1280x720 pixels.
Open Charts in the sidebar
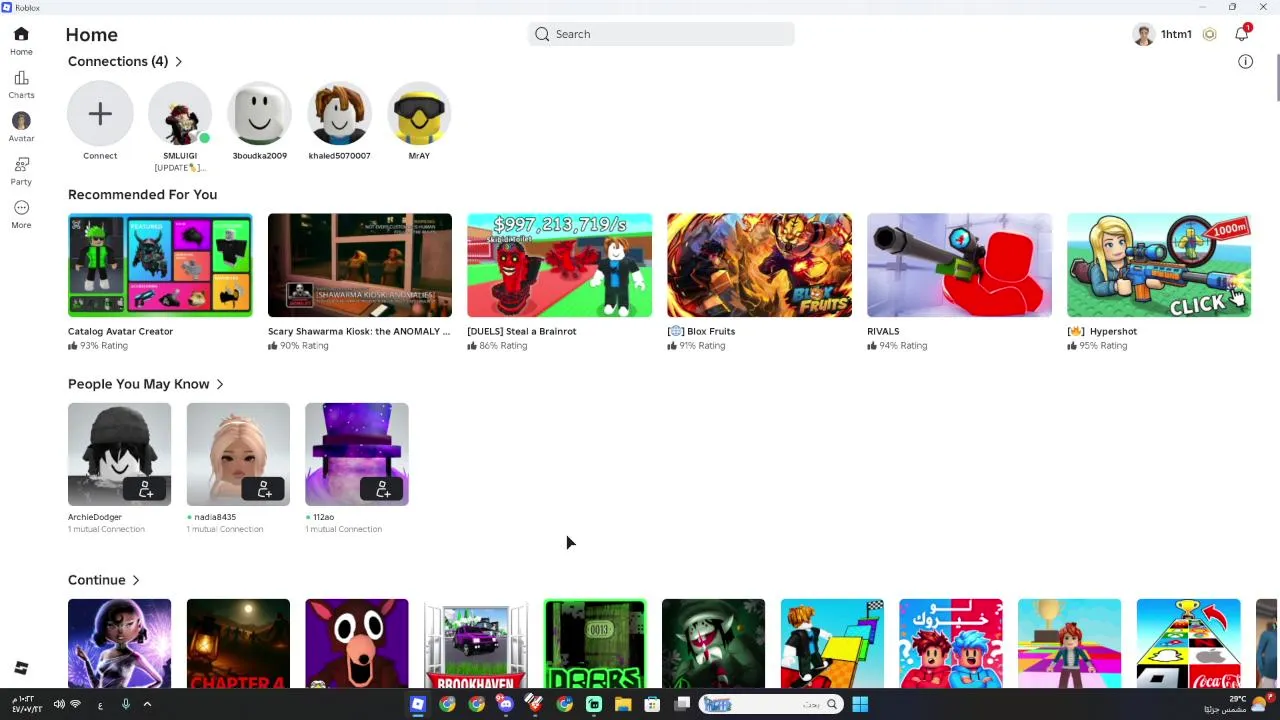tap(21, 78)
